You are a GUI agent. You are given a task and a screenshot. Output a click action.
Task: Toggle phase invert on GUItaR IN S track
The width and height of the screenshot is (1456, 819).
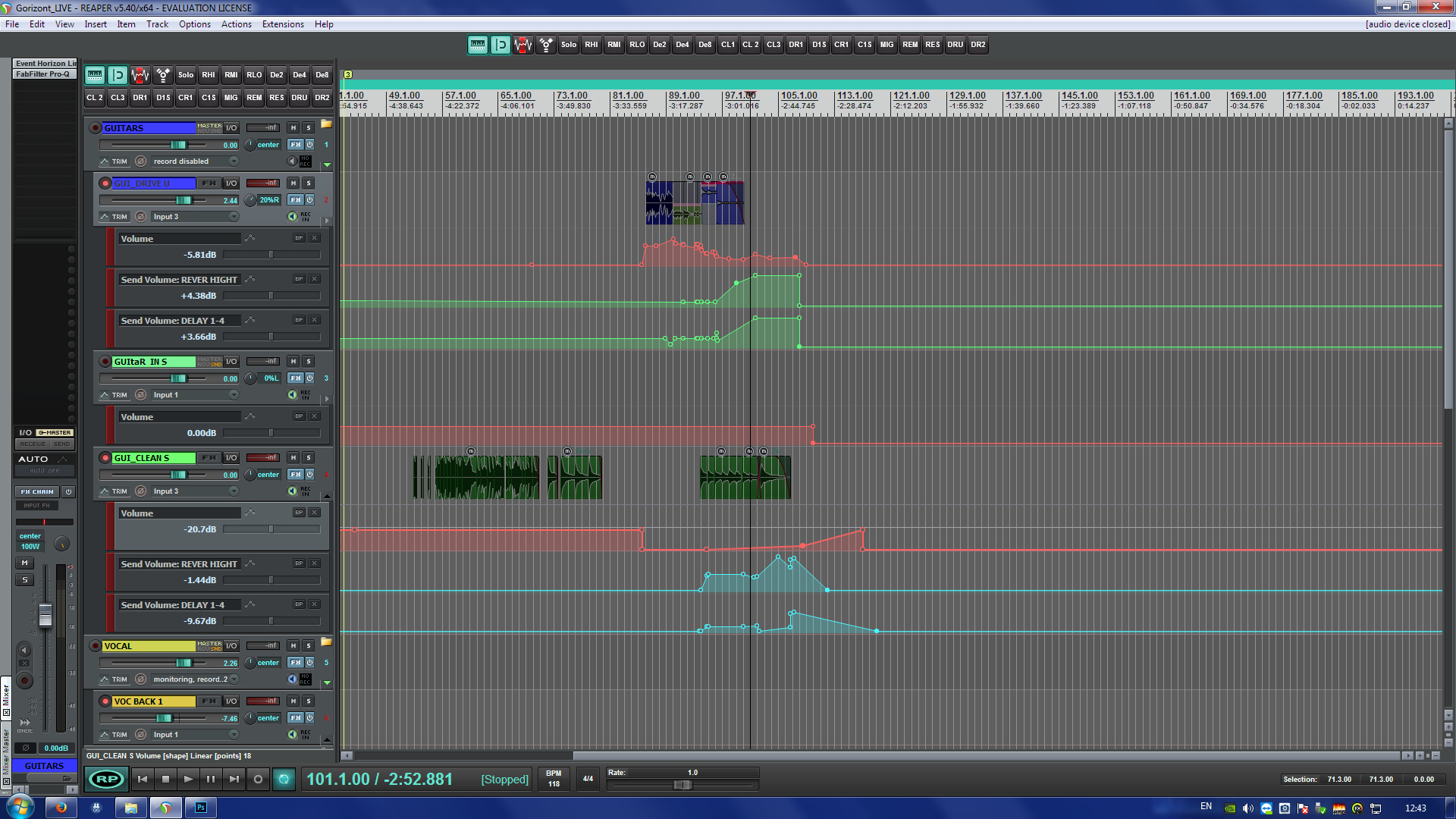click(x=141, y=395)
